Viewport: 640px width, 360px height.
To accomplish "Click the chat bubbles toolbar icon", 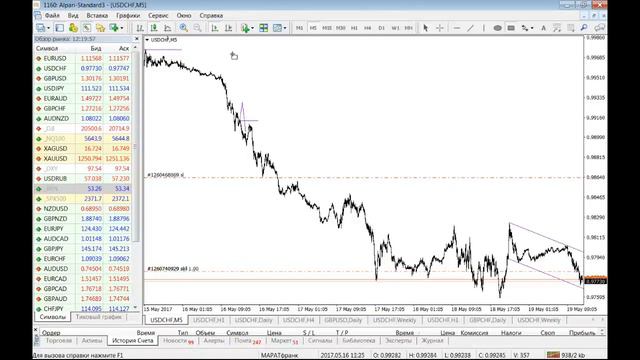I will pyautogui.click(x=599, y=28).
